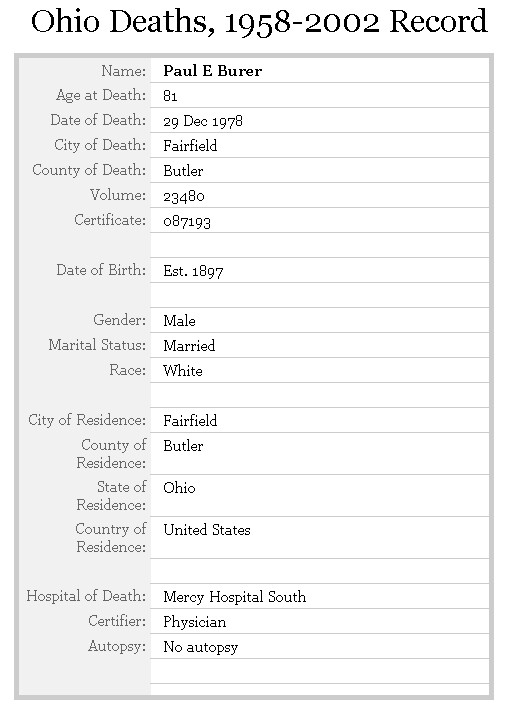The image size is (508, 714).
Task: Select the Volume number 23480
Action: [x=184, y=196]
